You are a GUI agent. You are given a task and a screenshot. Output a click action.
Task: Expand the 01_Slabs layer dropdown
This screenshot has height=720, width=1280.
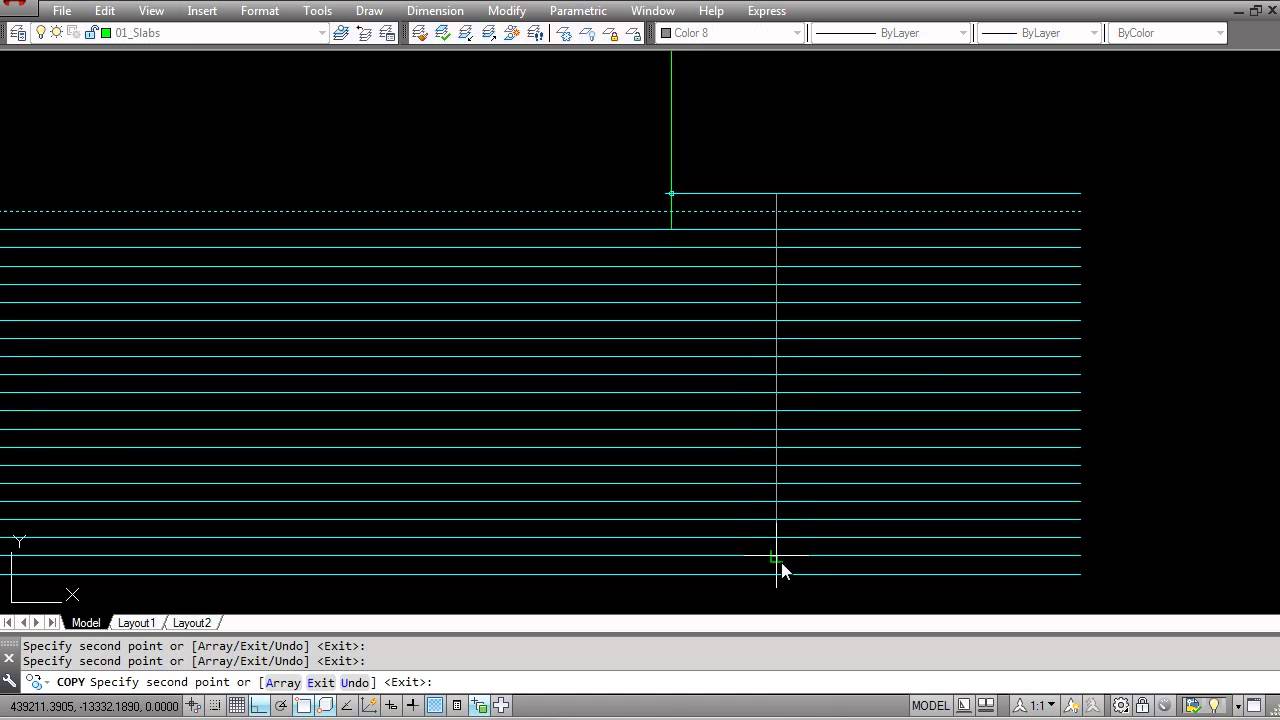pos(322,33)
